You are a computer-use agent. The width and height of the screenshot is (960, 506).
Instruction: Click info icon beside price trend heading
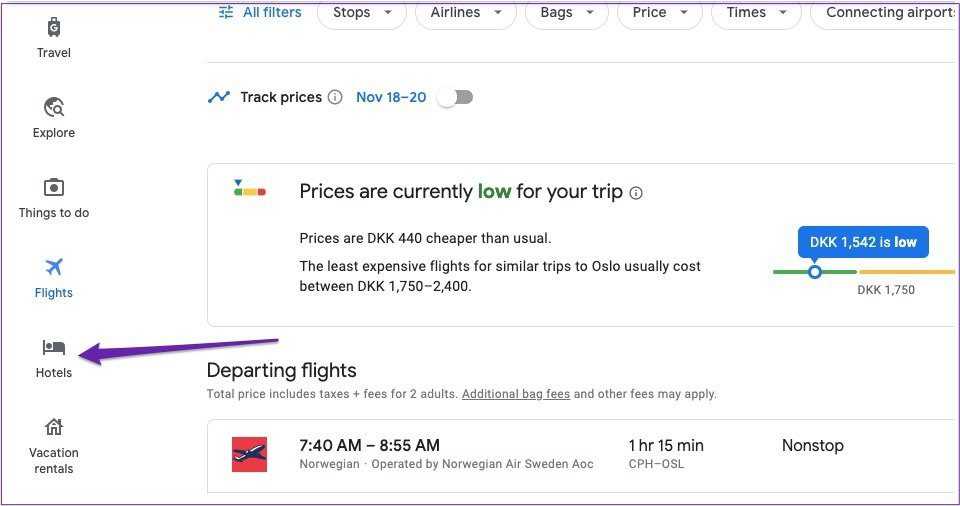tap(636, 192)
